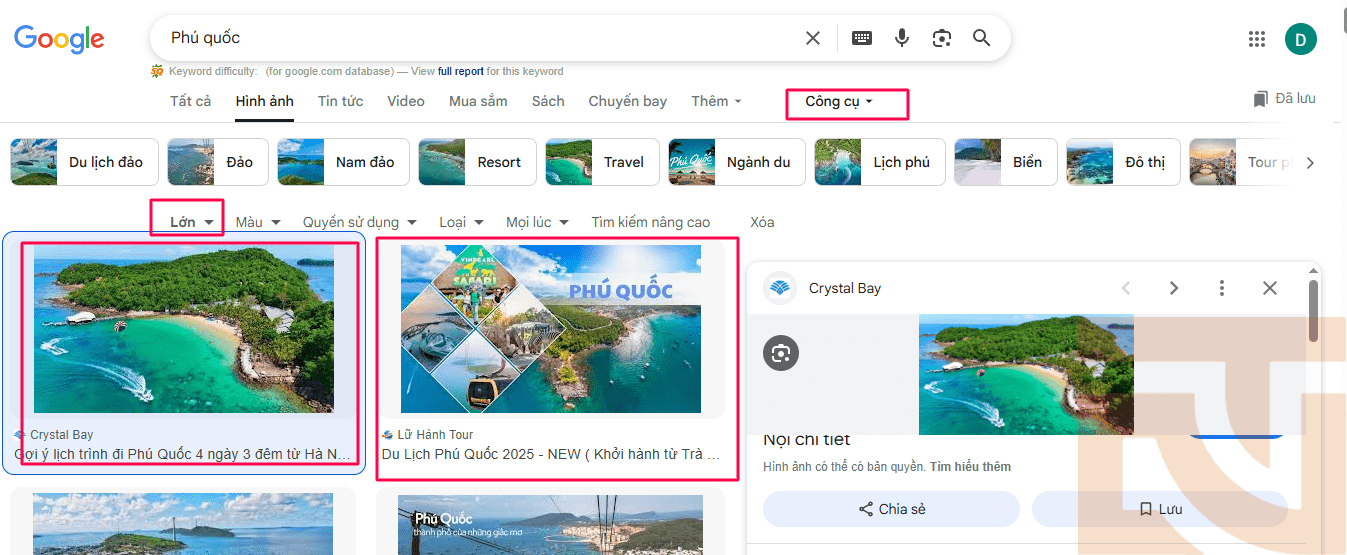The height and width of the screenshot is (555, 1347).
Task: Open the Lữ Hành Tour Phú Quốc collage image
Action: pos(551,329)
